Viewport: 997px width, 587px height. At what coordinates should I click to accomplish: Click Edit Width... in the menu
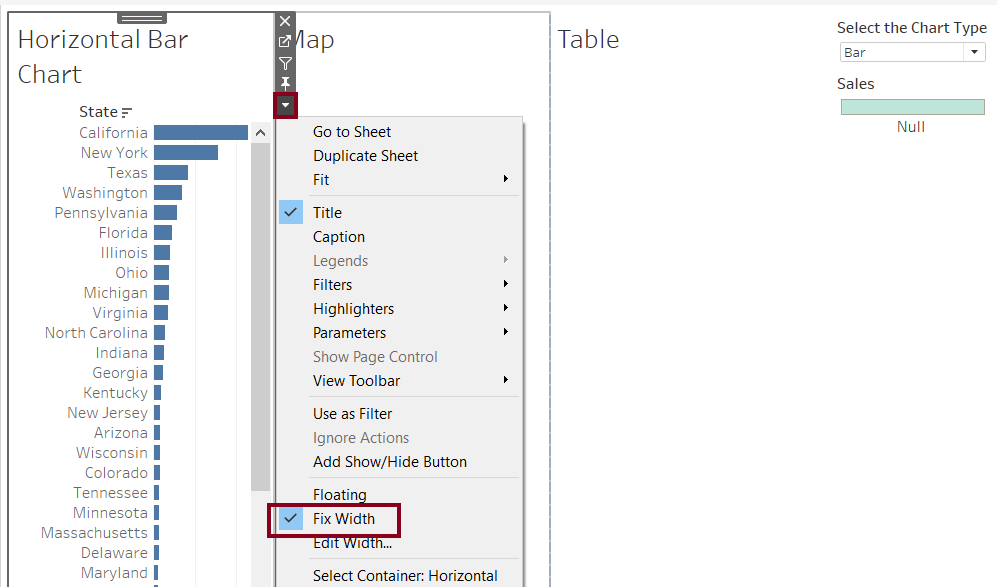point(352,543)
